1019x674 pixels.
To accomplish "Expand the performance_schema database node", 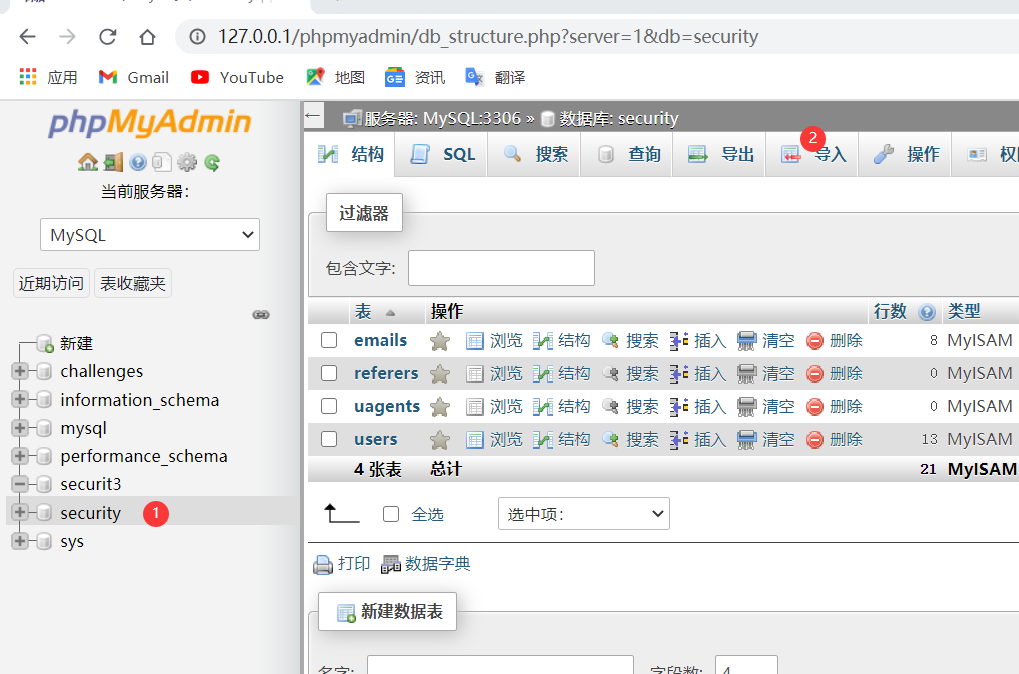I will coord(19,456).
